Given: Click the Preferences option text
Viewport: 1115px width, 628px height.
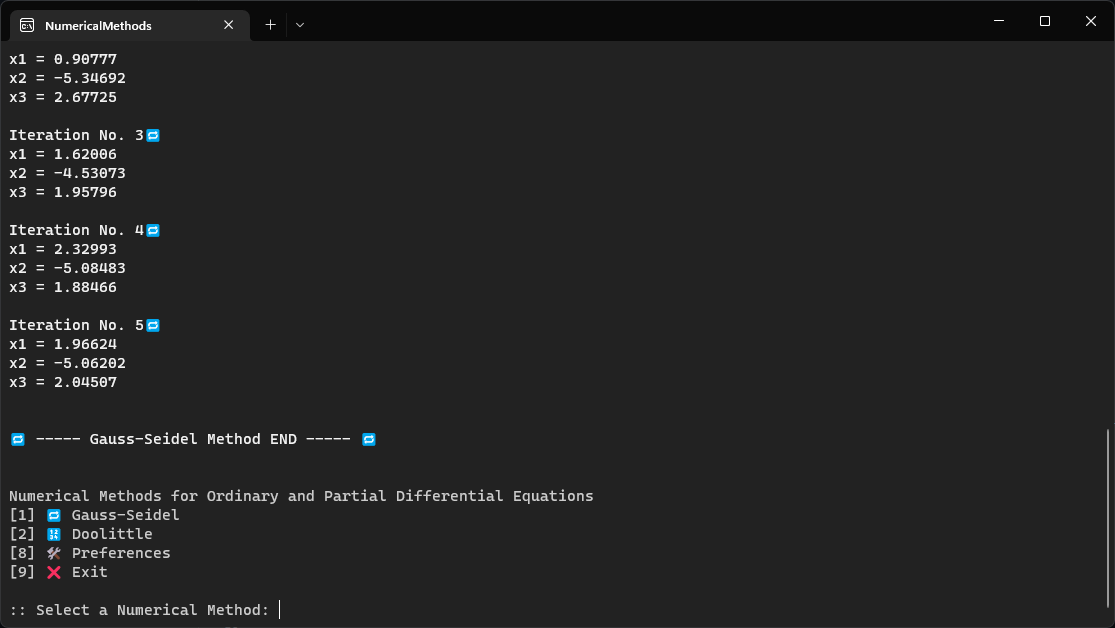Looking at the screenshot, I should coord(120,552).
